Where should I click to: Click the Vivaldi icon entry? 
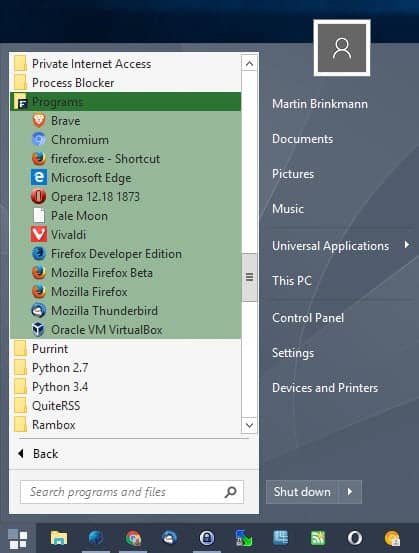125,235
